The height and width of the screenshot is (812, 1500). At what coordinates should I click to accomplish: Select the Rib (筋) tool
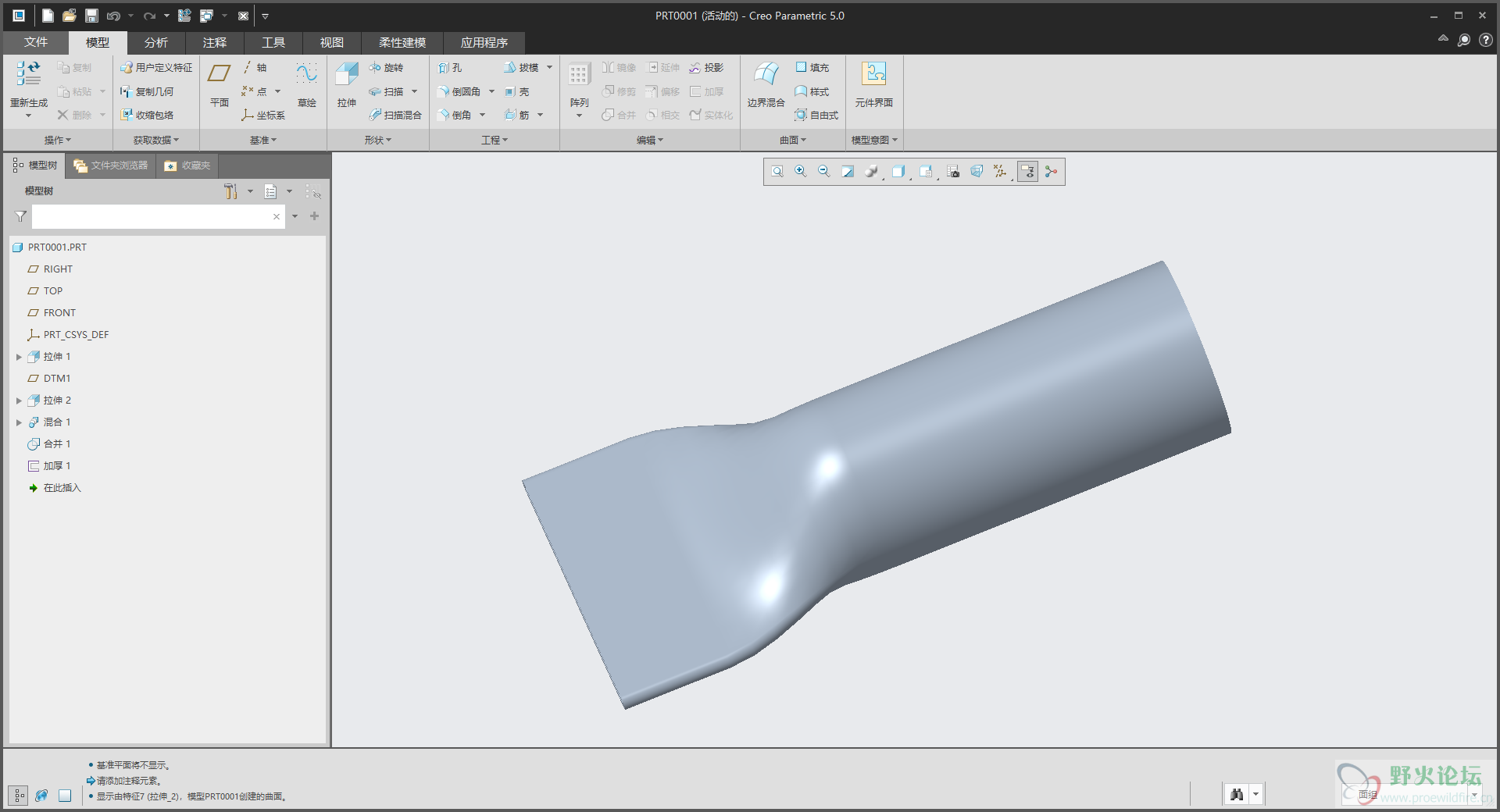point(517,115)
